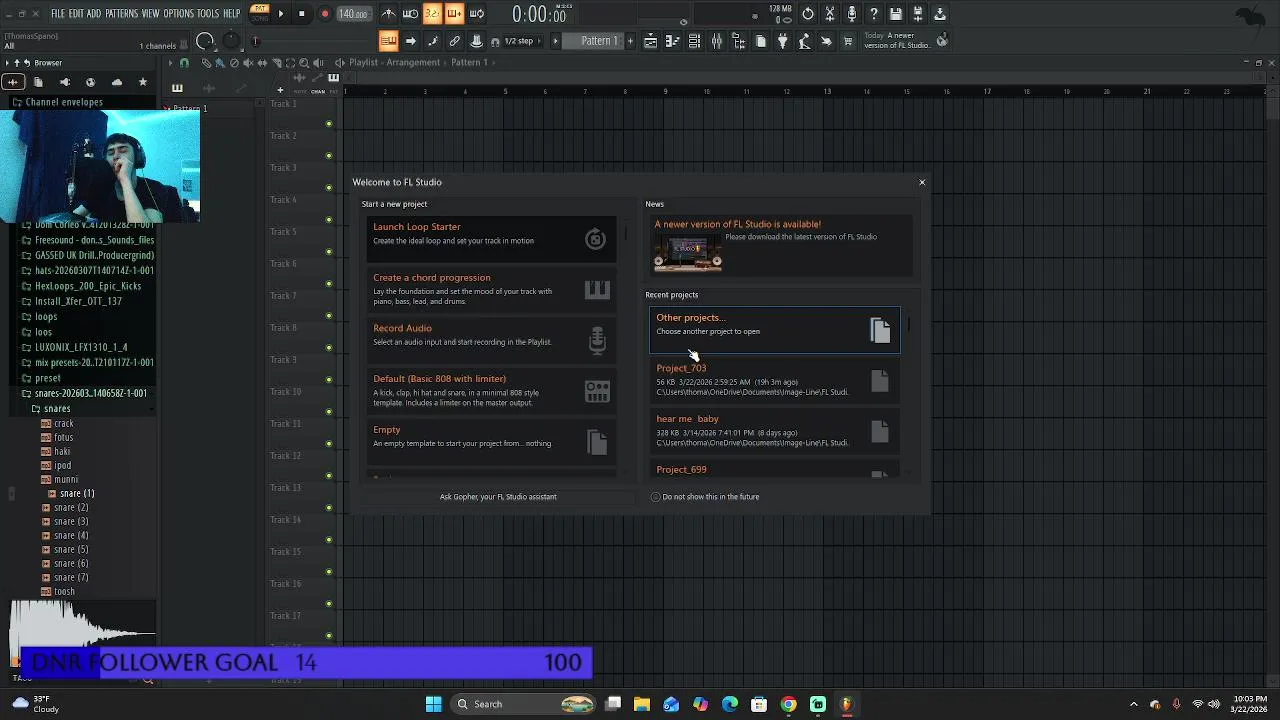Open Other projects... entry
The width and height of the screenshot is (1280, 720).
coord(775,330)
